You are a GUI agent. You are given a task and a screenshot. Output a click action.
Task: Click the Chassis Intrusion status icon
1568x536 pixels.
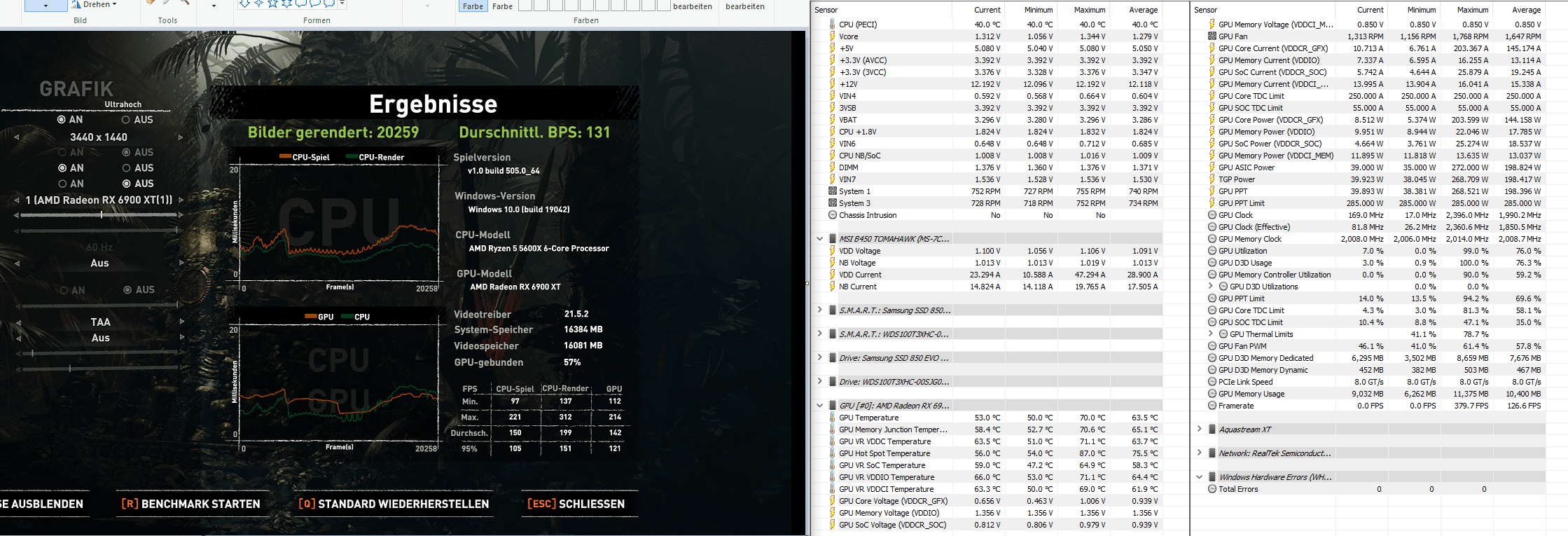click(832, 215)
